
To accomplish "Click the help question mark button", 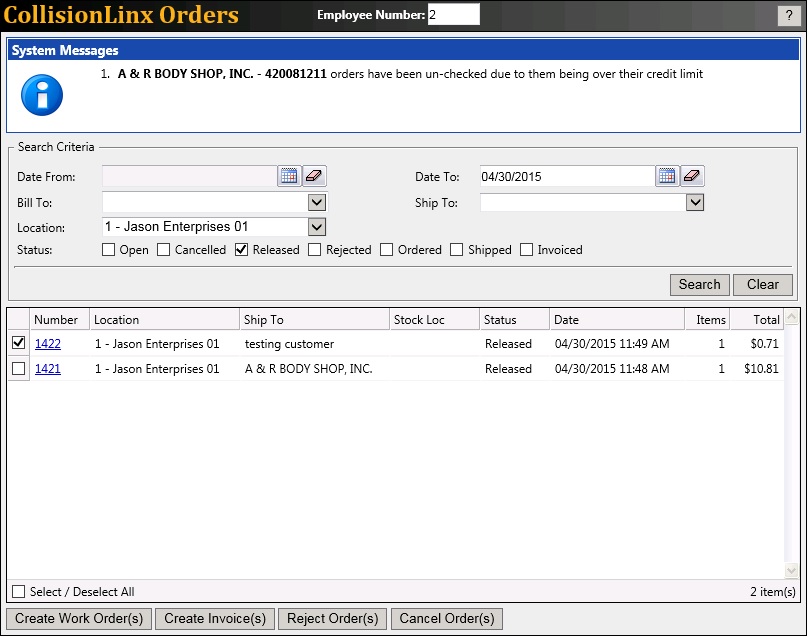I will click(x=787, y=15).
